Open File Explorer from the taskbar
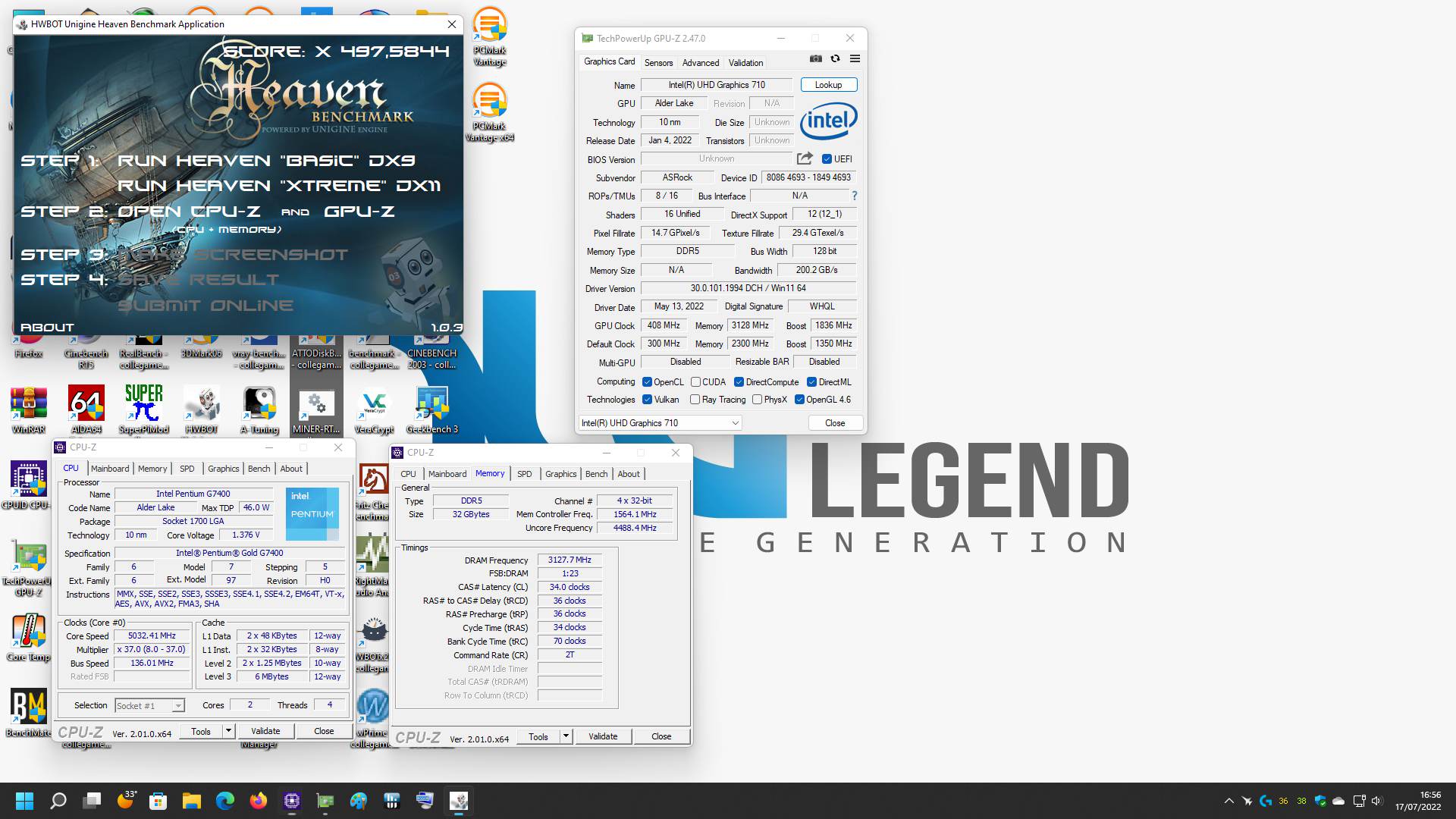The width and height of the screenshot is (1456, 819). [x=192, y=801]
